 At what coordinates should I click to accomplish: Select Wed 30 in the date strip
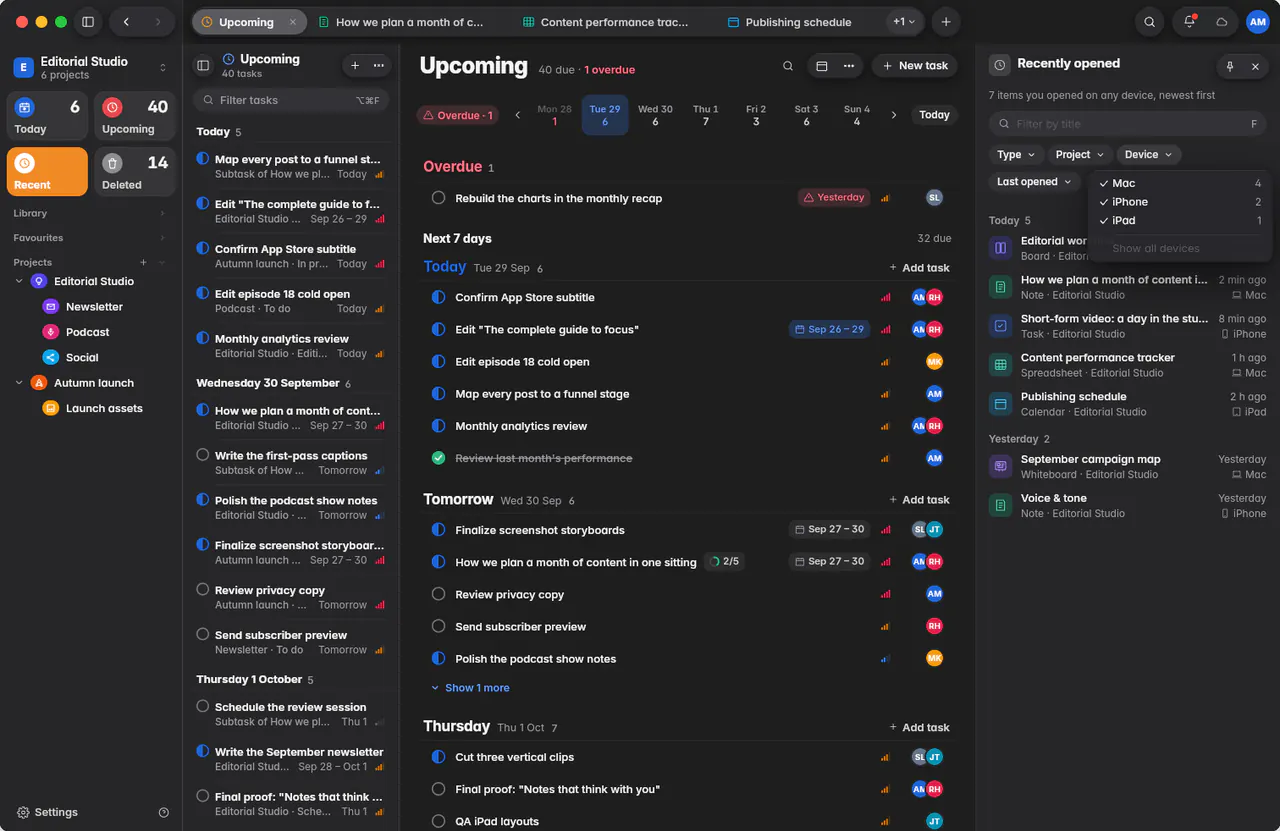[655, 115]
